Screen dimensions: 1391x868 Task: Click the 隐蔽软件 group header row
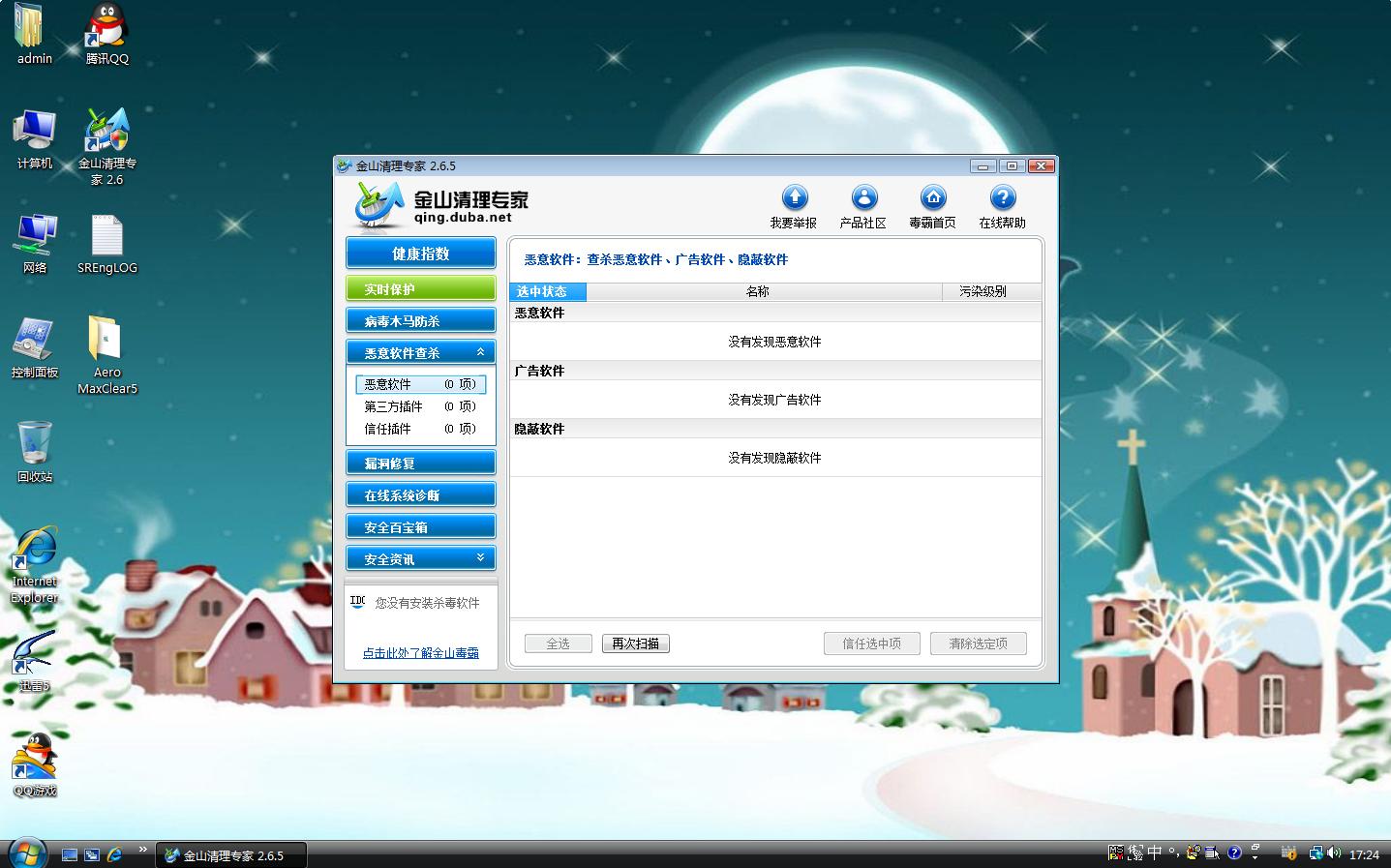click(775, 429)
